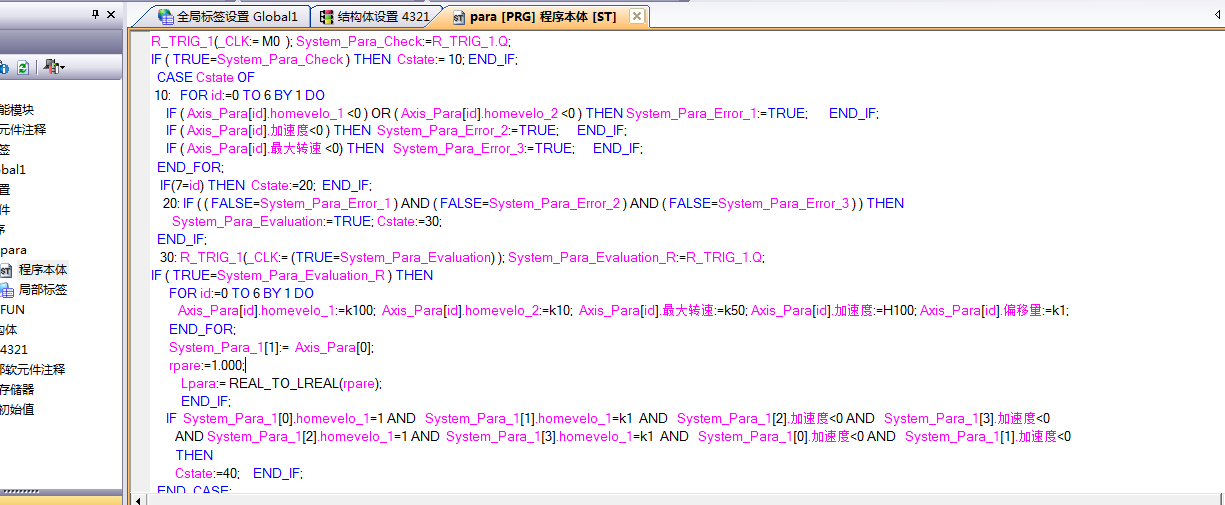
Task: Click the 局部标签 label table icon
Action: tap(7, 290)
